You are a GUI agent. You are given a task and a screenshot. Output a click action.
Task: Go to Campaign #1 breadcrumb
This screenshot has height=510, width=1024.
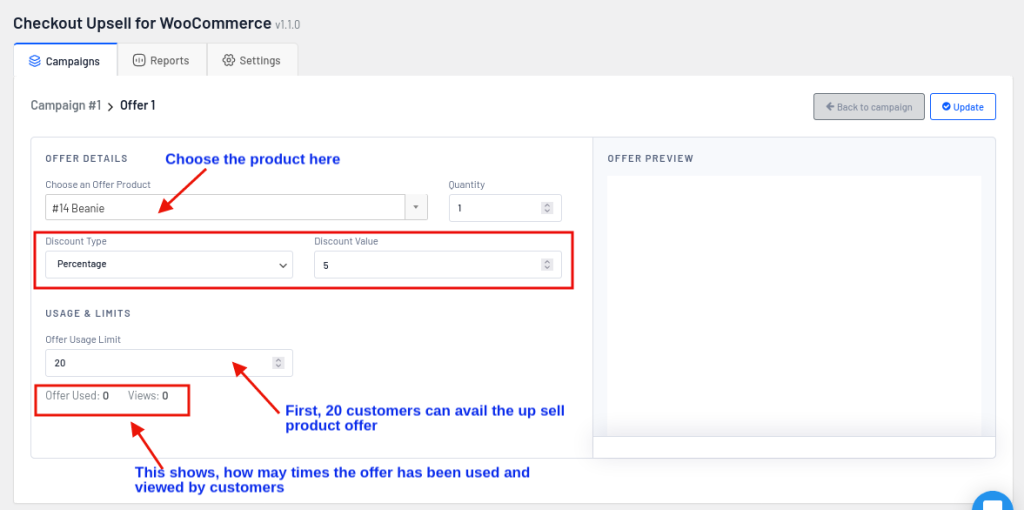point(66,105)
